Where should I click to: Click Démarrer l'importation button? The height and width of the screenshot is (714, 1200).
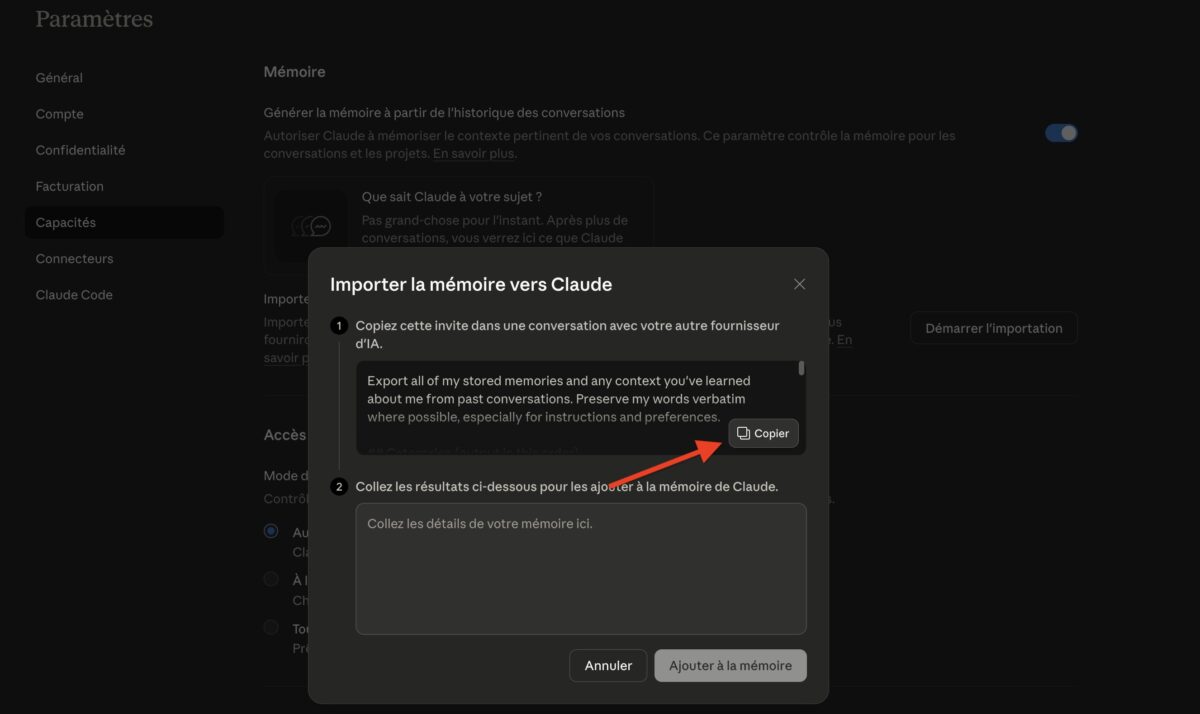[993, 328]
